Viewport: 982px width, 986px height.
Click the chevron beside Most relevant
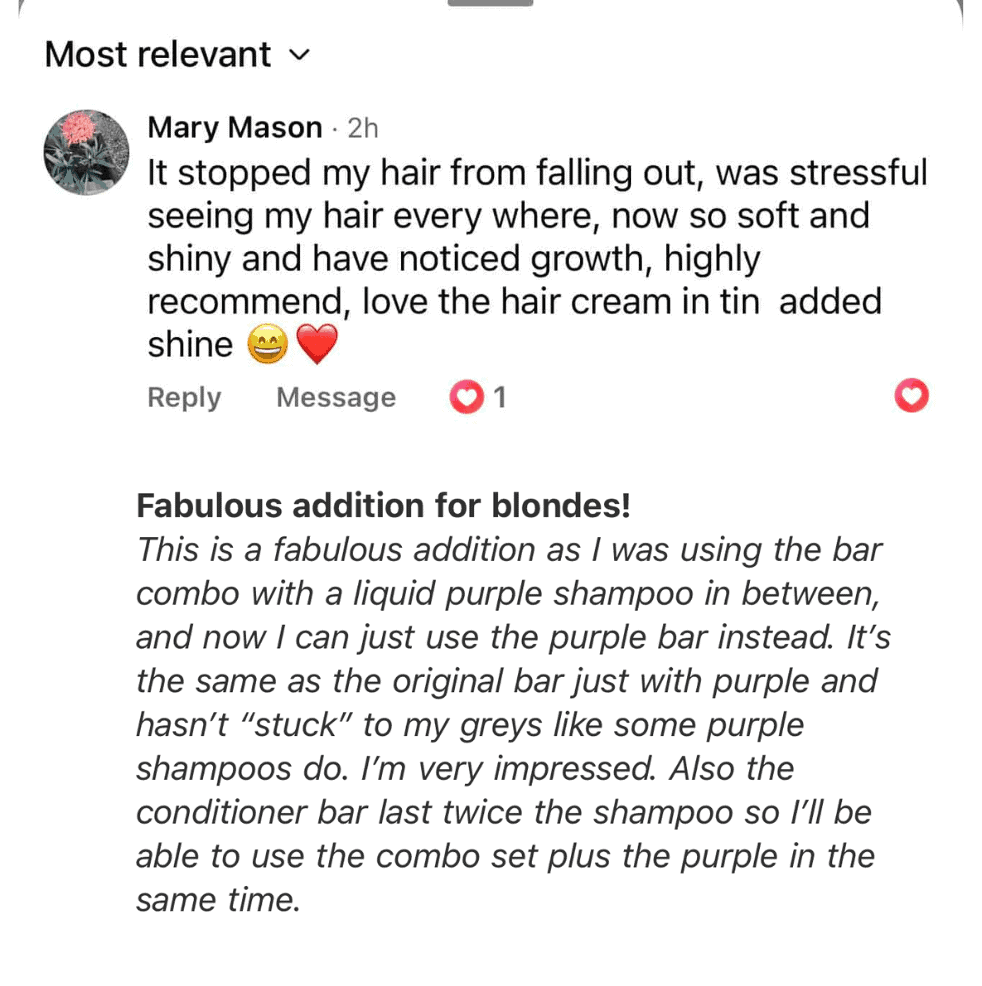pyautogui.click(x=300, y=55)
